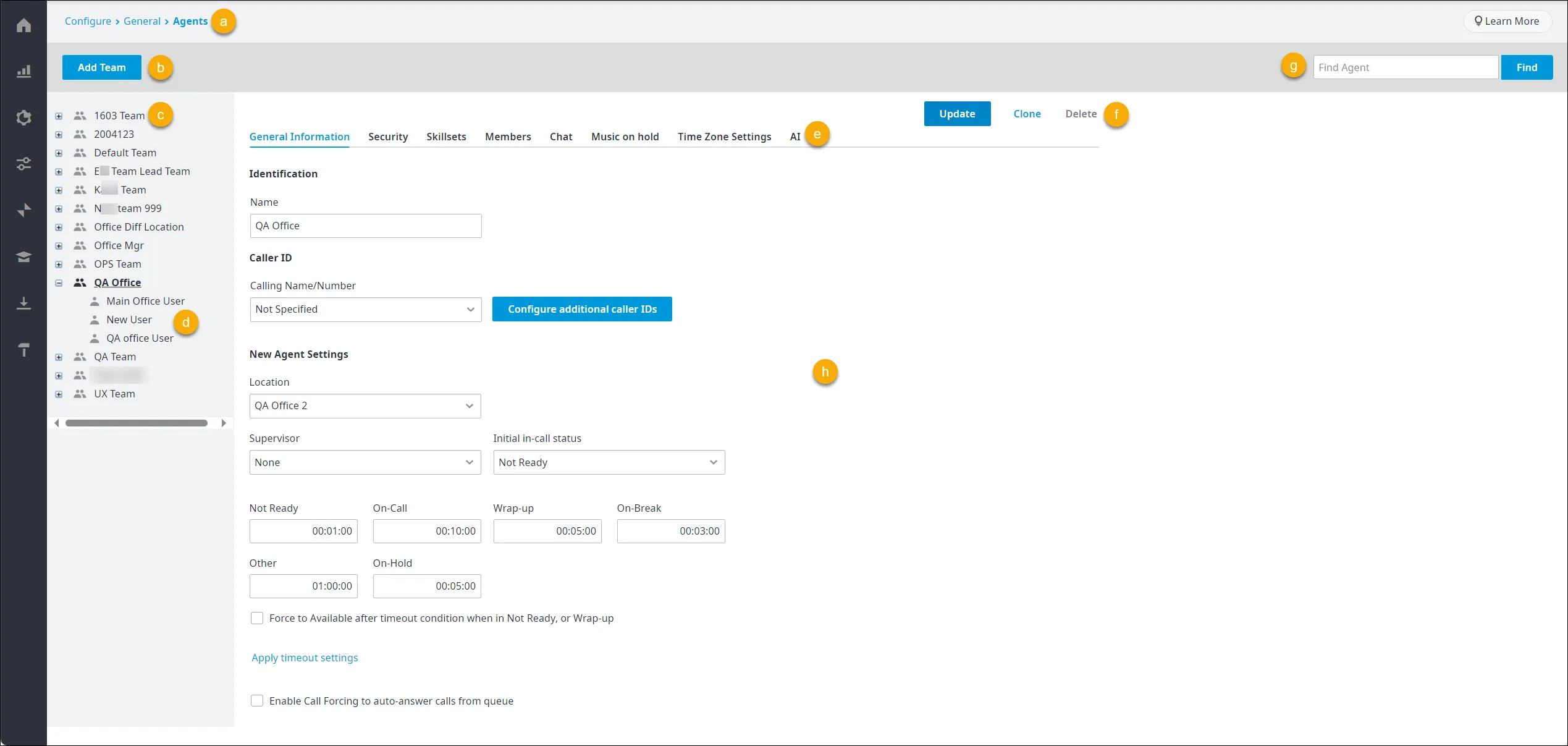The width and height of the screenshot is (1568, 746).
Task: Click the scroll right arrow under team tree
Action: pyautogui.click(x=224, y=423)
